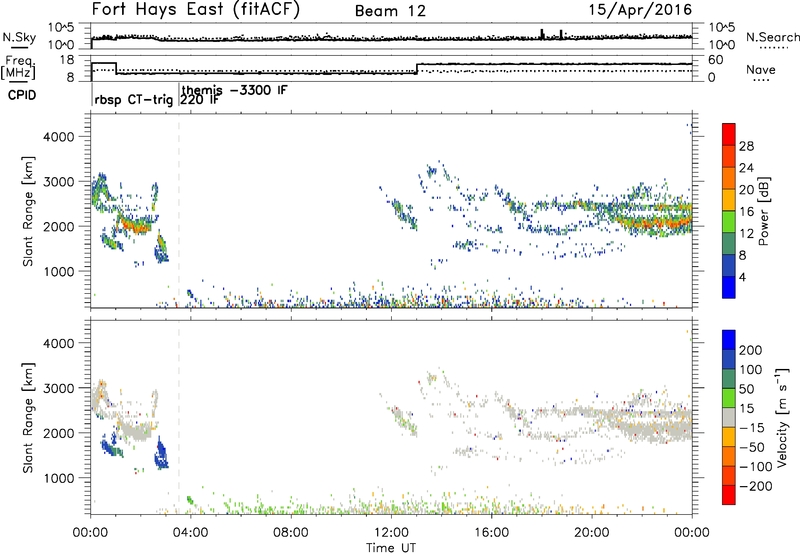Click the '60' tick on Nave axis

[x=716, y=60]
